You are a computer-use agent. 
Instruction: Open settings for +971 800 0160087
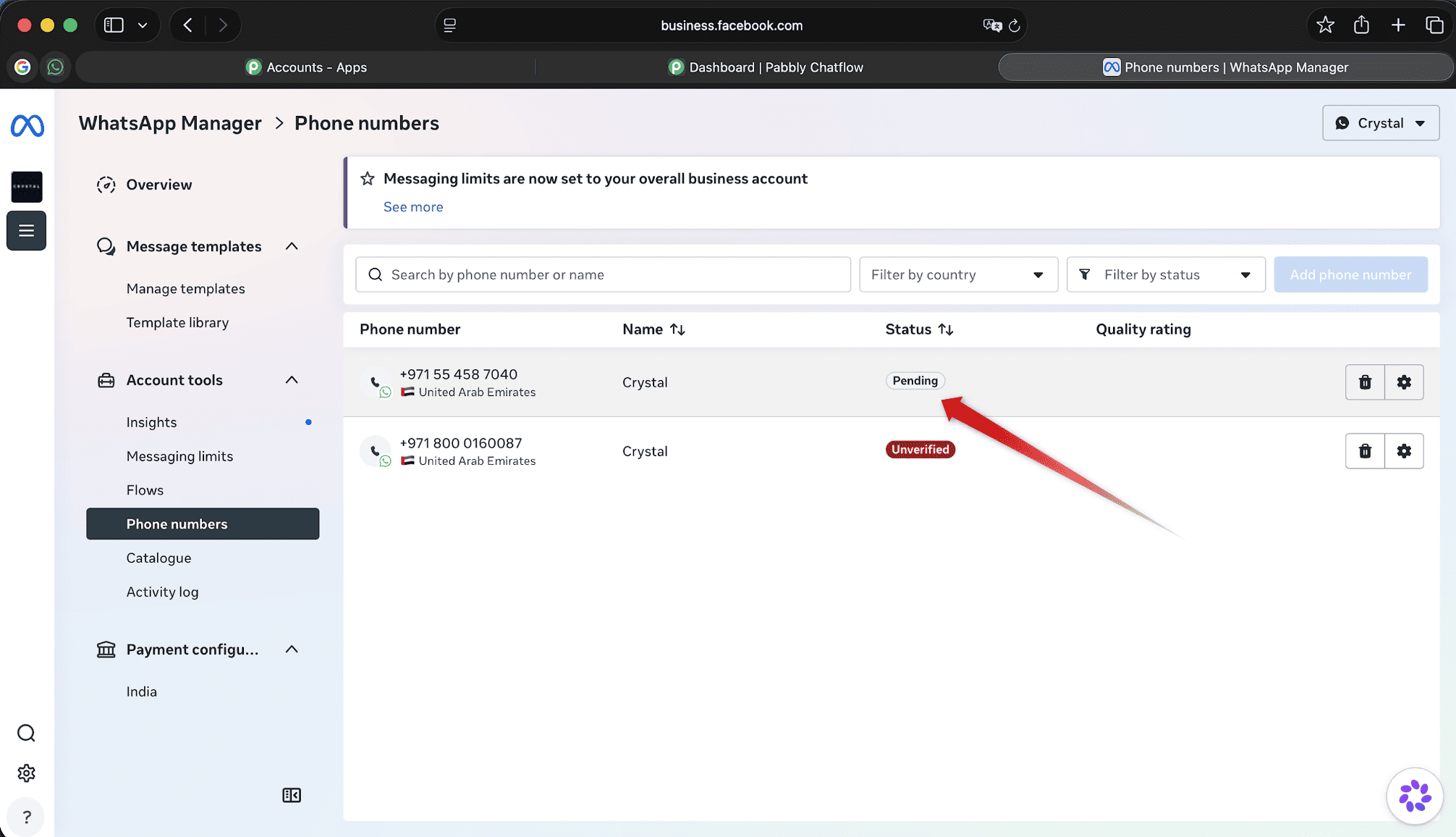pyautogui.click(x=1404, y=451)
